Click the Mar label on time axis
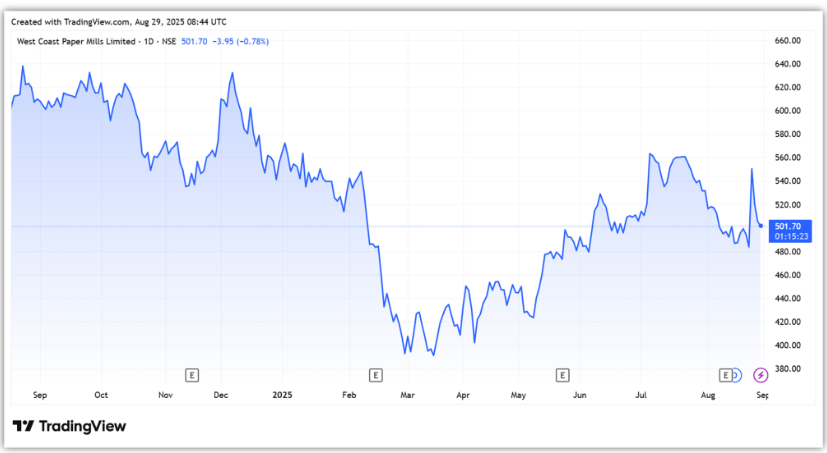Image resolution: width=827 pixels, height=453 pixels. [407, 396]
